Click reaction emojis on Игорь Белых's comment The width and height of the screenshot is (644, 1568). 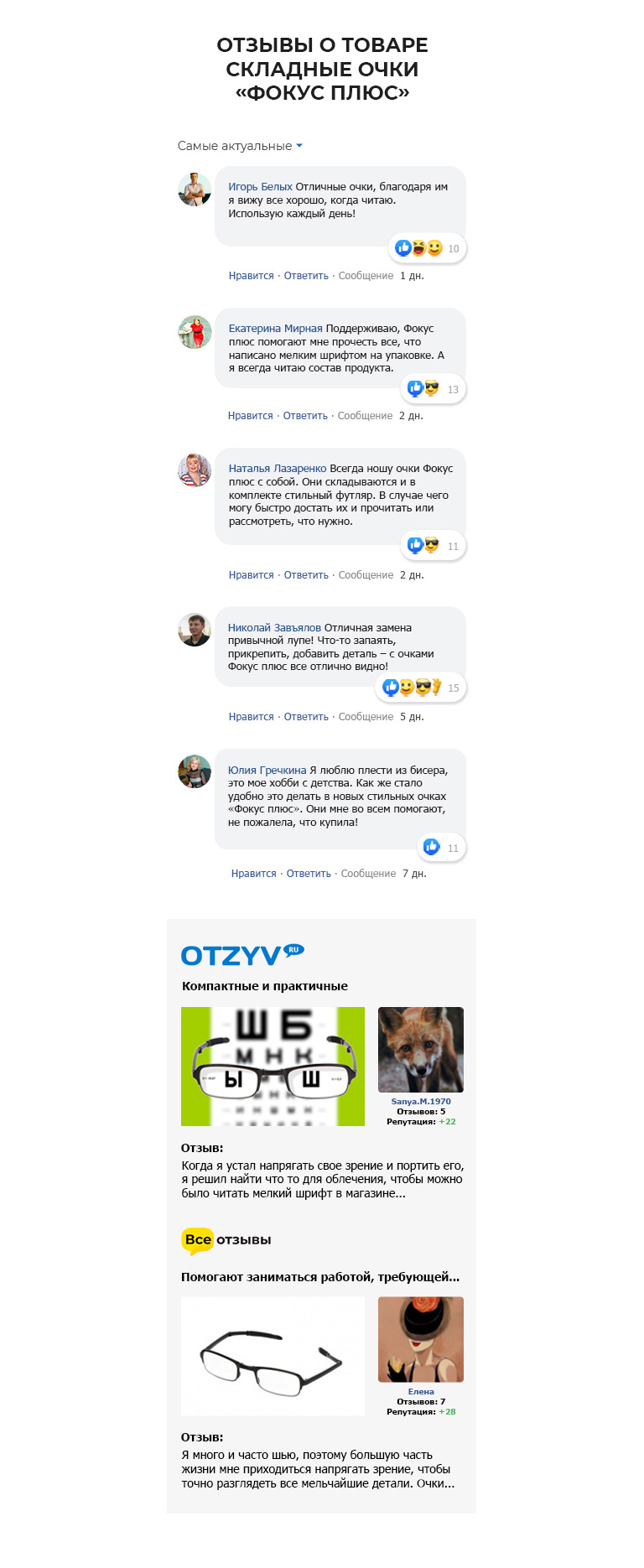tap(418, 248)
